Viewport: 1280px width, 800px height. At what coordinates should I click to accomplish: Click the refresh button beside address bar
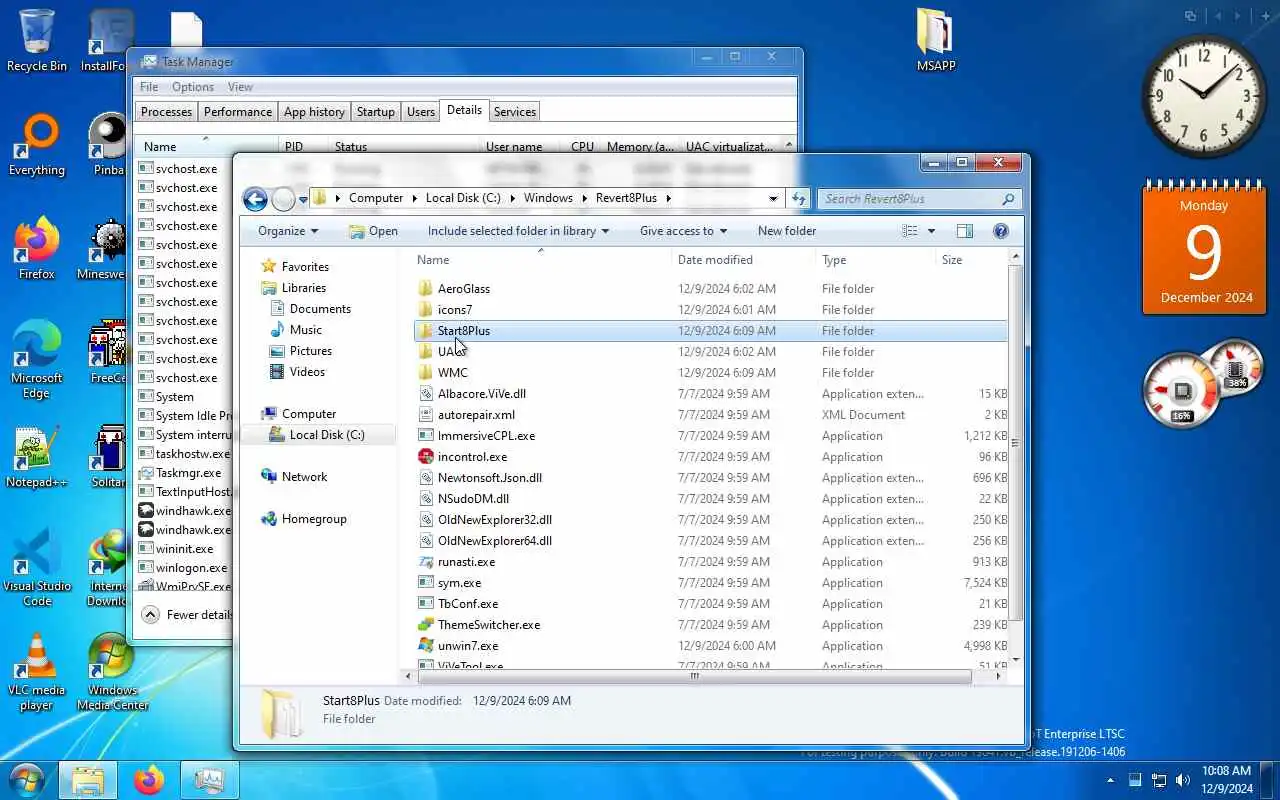(798, 198)
